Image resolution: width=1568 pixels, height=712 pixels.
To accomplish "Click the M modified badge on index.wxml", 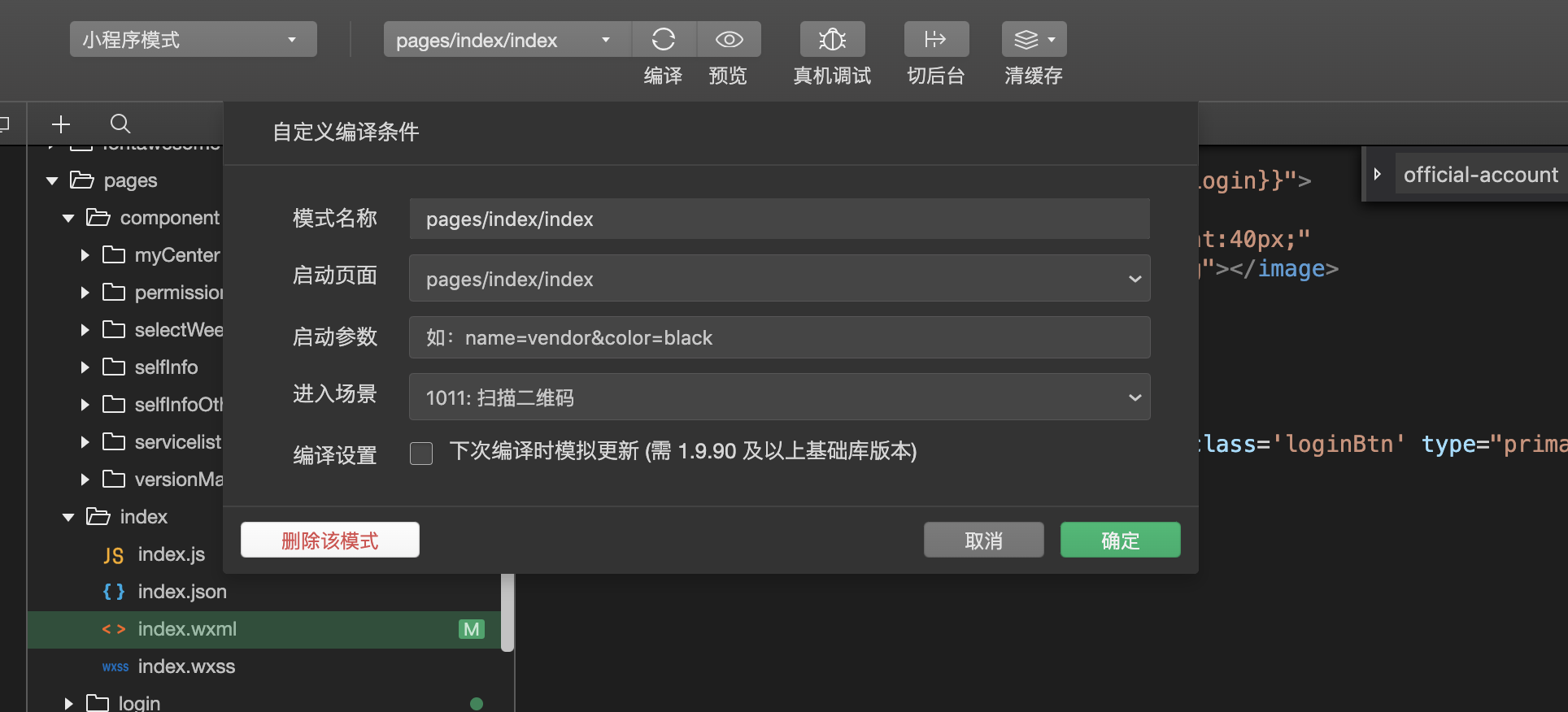I will [472, 629].
